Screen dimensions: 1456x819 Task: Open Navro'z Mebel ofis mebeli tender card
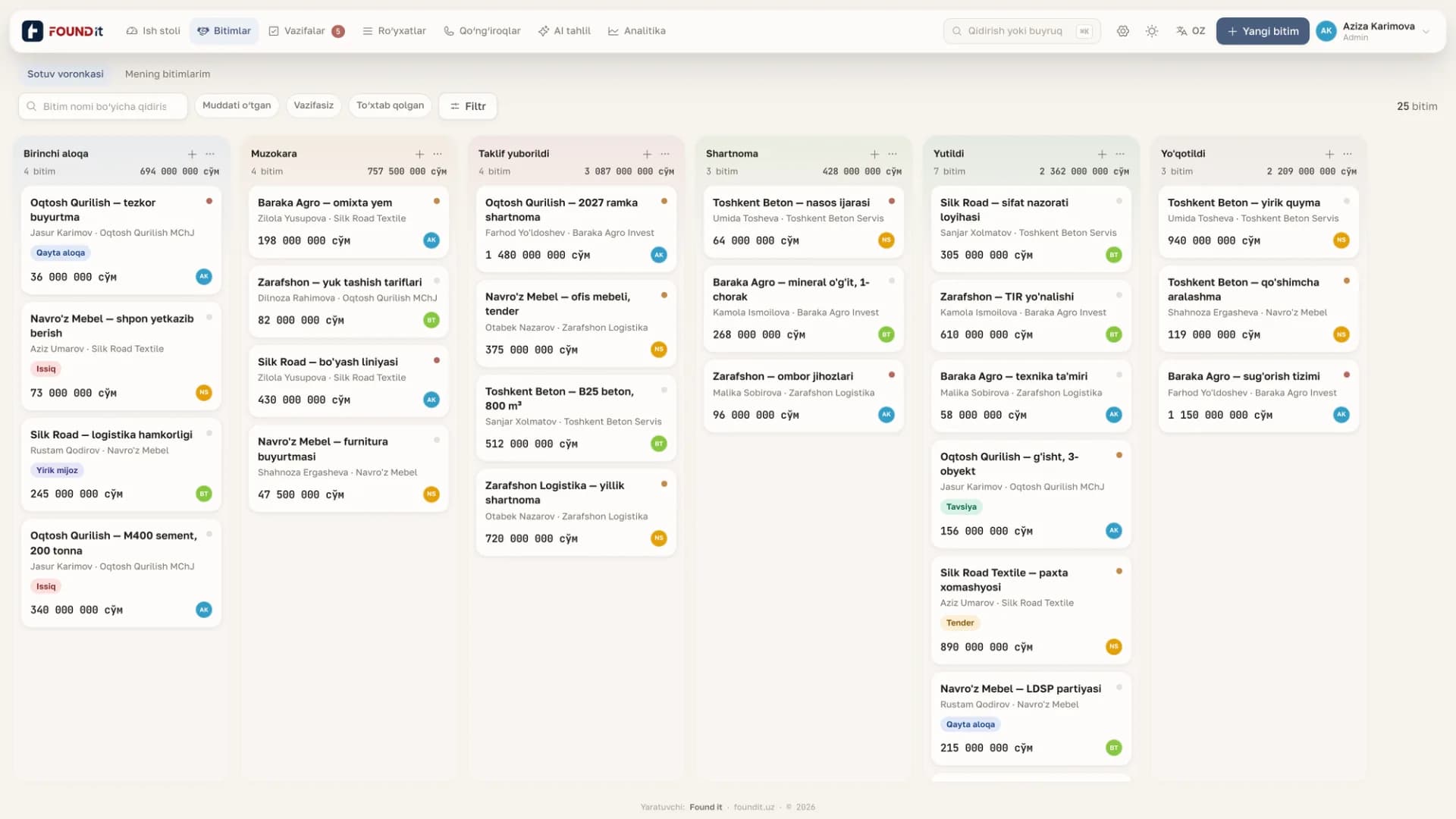click(x=576, y=324)
